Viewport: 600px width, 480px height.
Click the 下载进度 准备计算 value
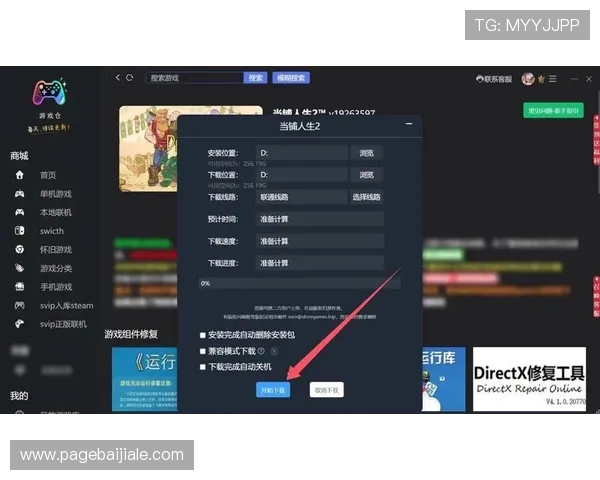pyautogui.click(x=320, y=263)
